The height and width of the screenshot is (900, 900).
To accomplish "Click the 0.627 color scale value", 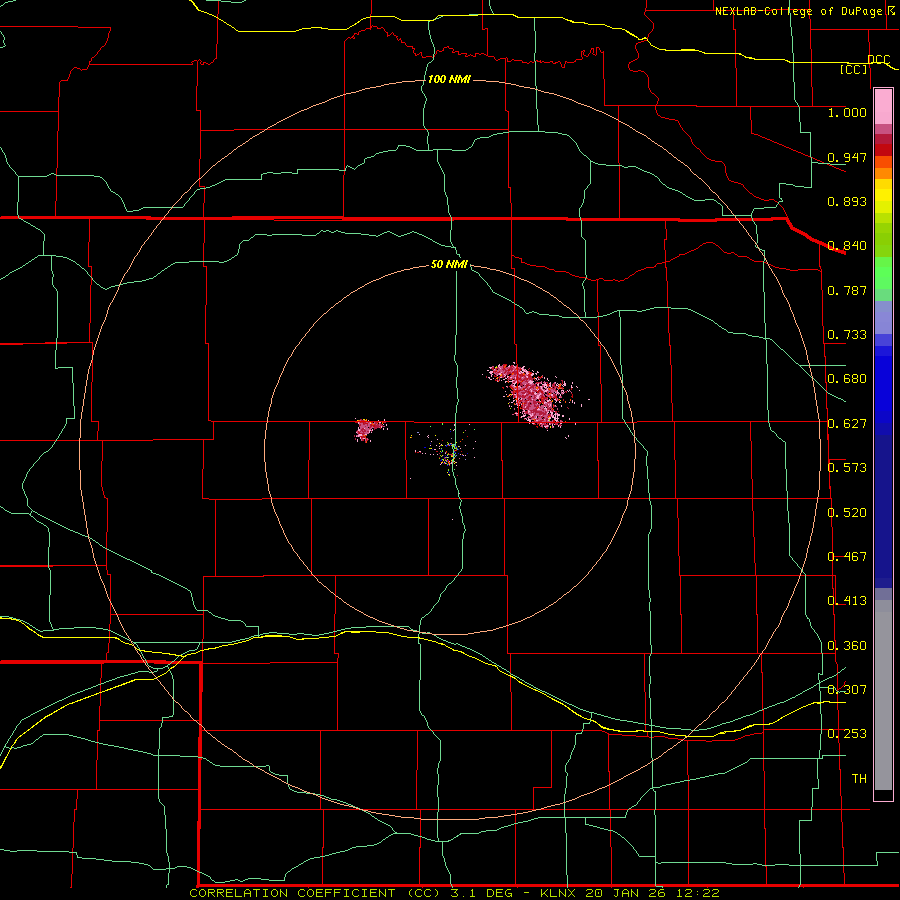I will click(847, 424).
